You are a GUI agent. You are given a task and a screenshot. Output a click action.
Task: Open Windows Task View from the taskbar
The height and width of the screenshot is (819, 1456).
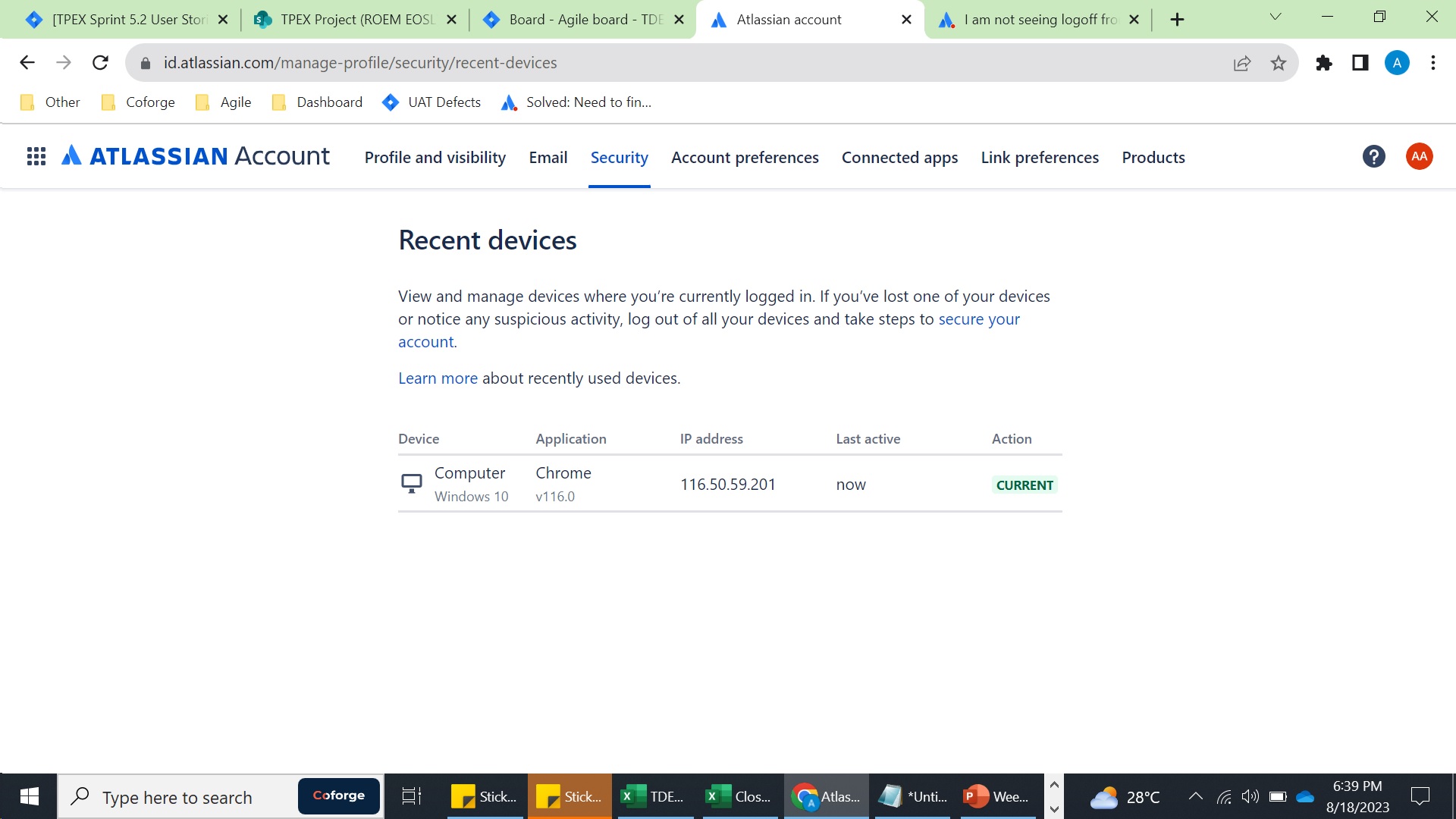[411, 796]
